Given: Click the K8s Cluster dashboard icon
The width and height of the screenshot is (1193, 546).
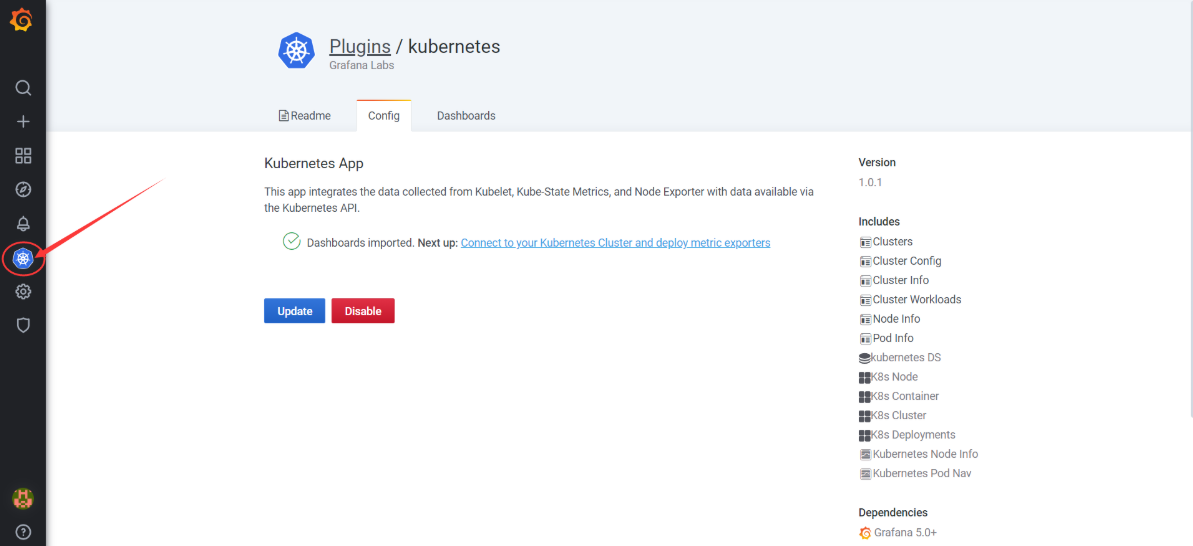Looking at the screenshot, I should pos(864,416).
